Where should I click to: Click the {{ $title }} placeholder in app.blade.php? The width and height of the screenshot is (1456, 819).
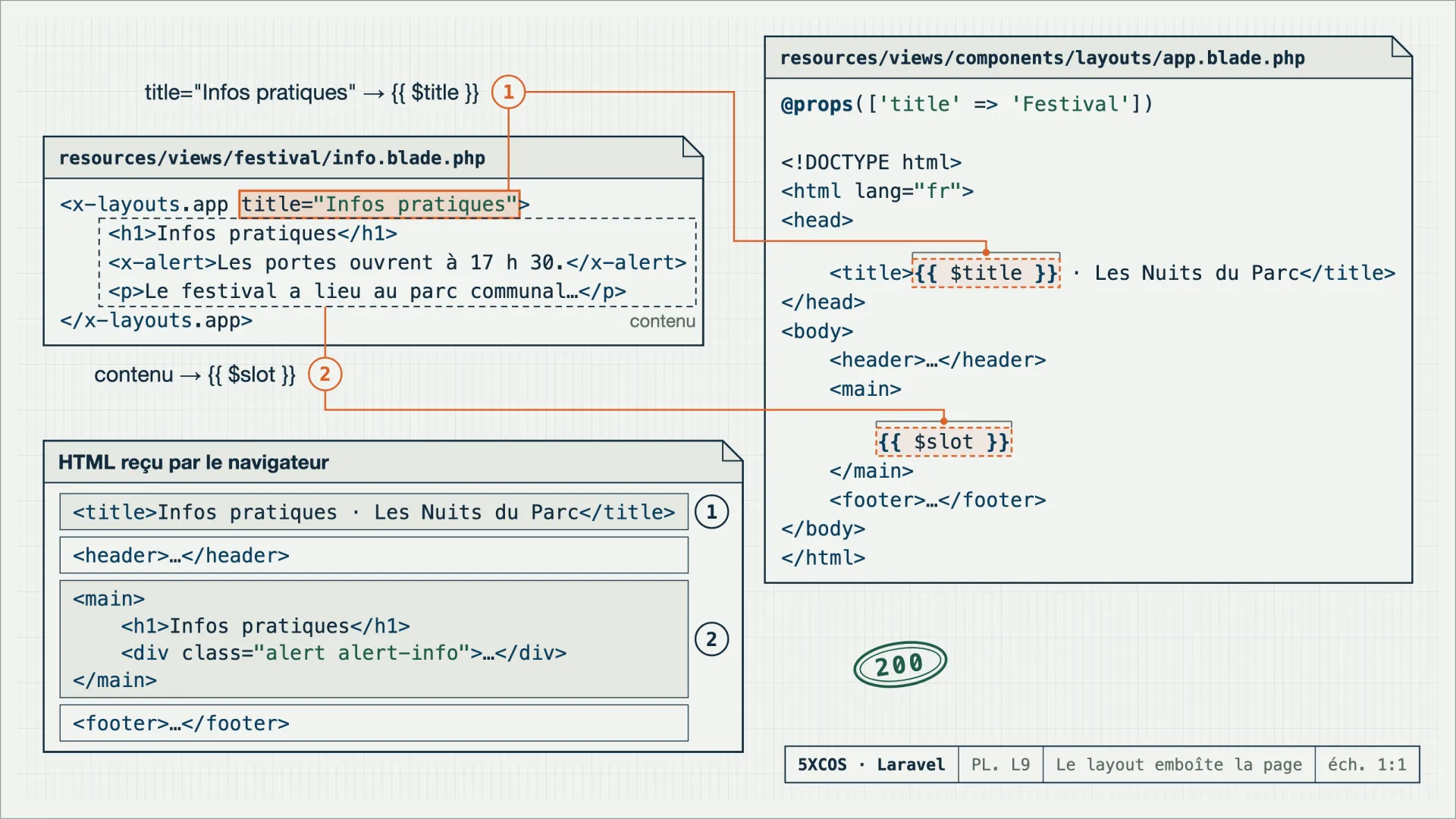click(x=986, y=273)
